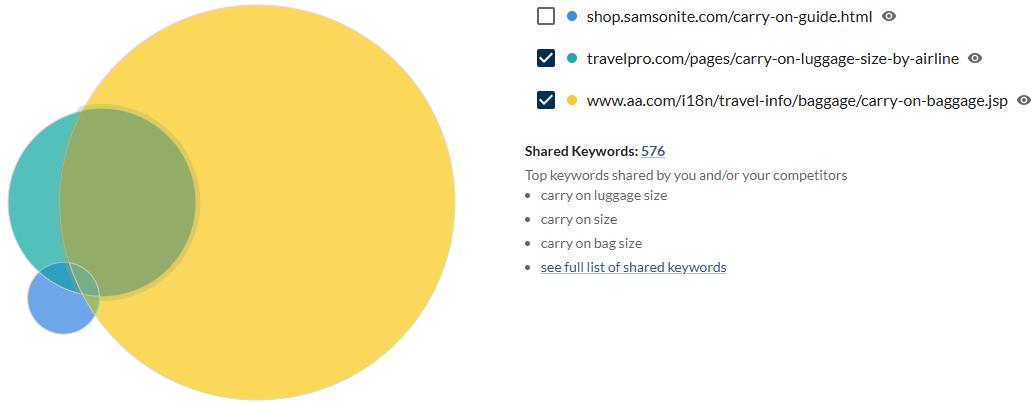
Task: Open 'see full list of shared keywords'
Action: 633,267
